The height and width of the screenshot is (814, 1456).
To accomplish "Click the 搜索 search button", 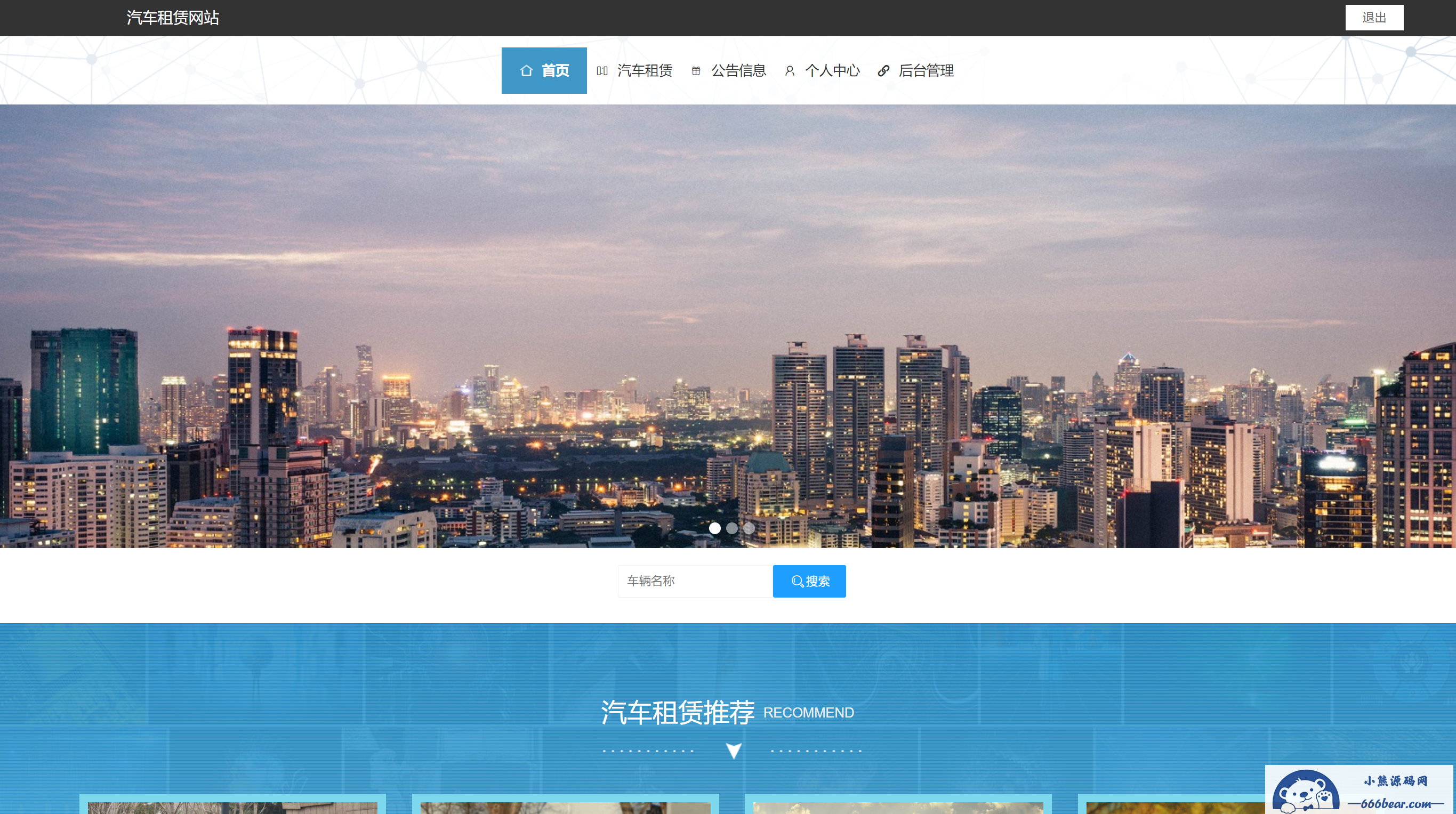I will [x=809, y=581].
